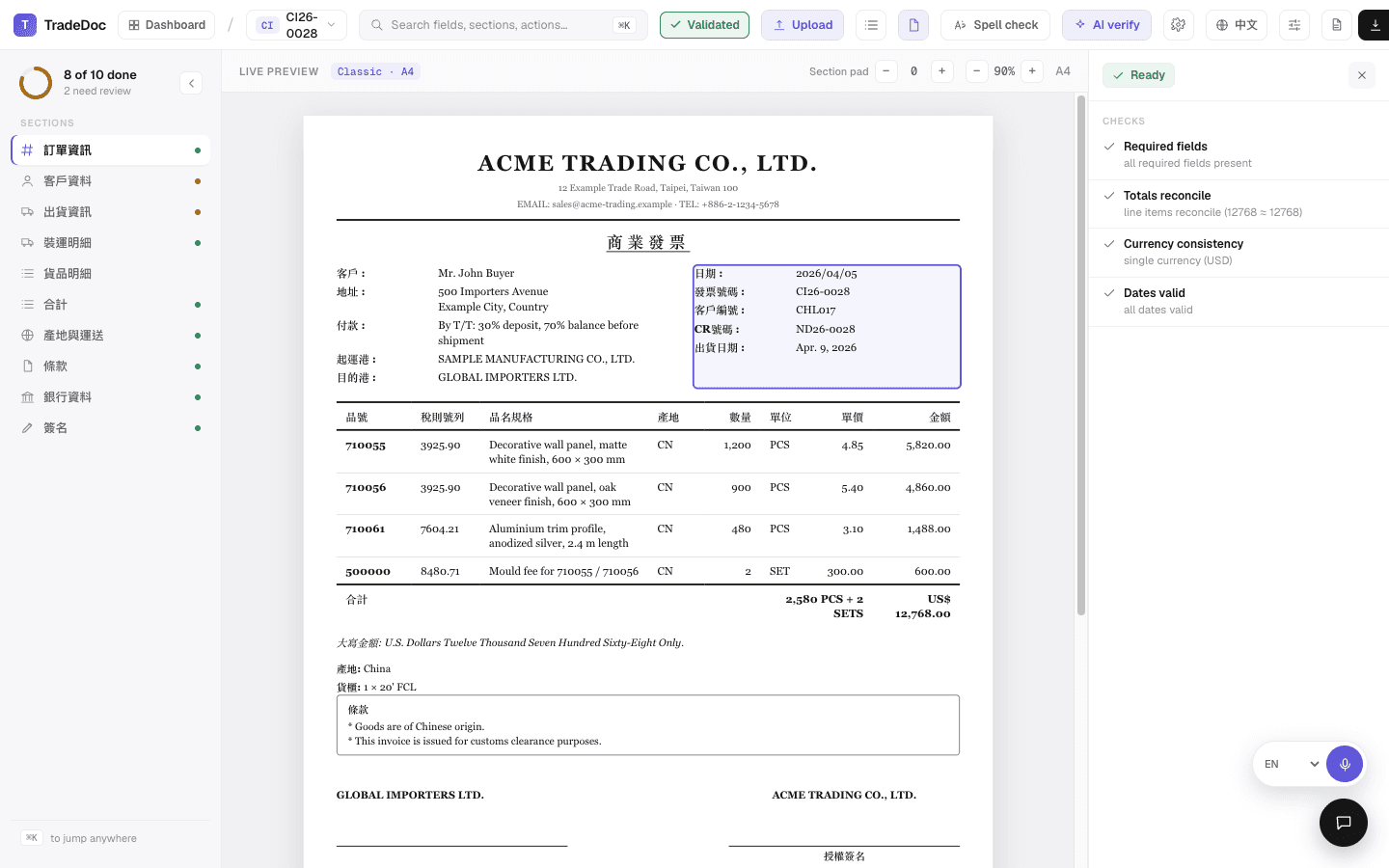This screenshot has width=1389, height=868.
Task: Click the Classic · A4 template badge
Action: pyautogui.click(x=375, y=71)
